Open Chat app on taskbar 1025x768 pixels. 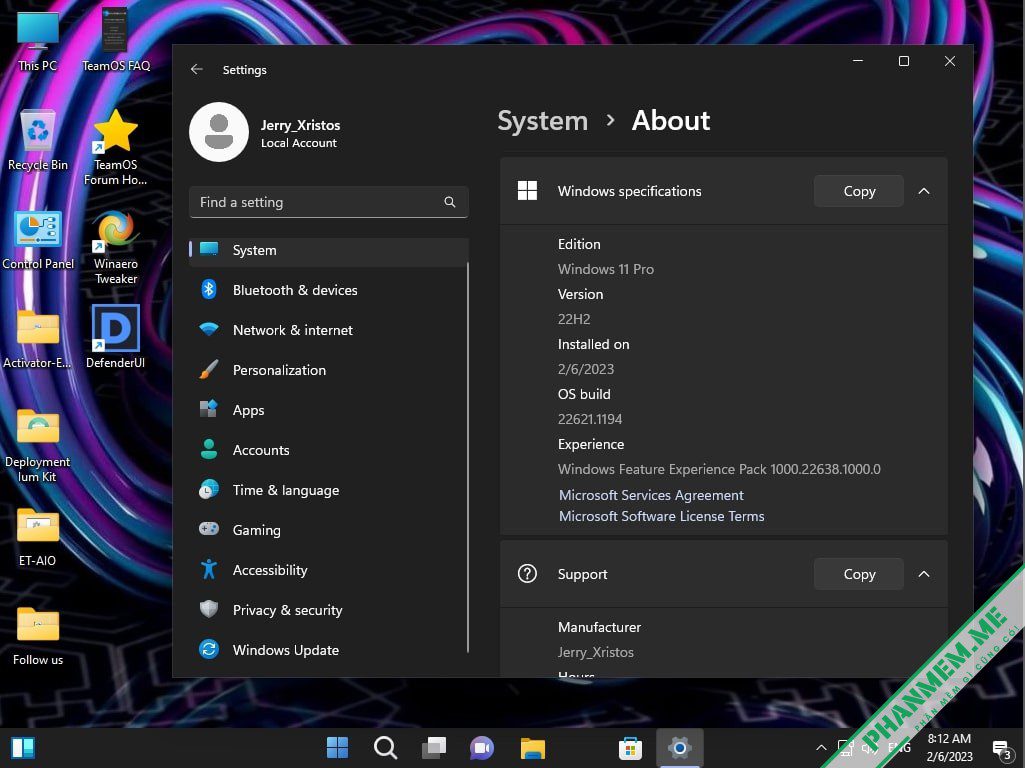pyautogui.click(x=482, y=748)
